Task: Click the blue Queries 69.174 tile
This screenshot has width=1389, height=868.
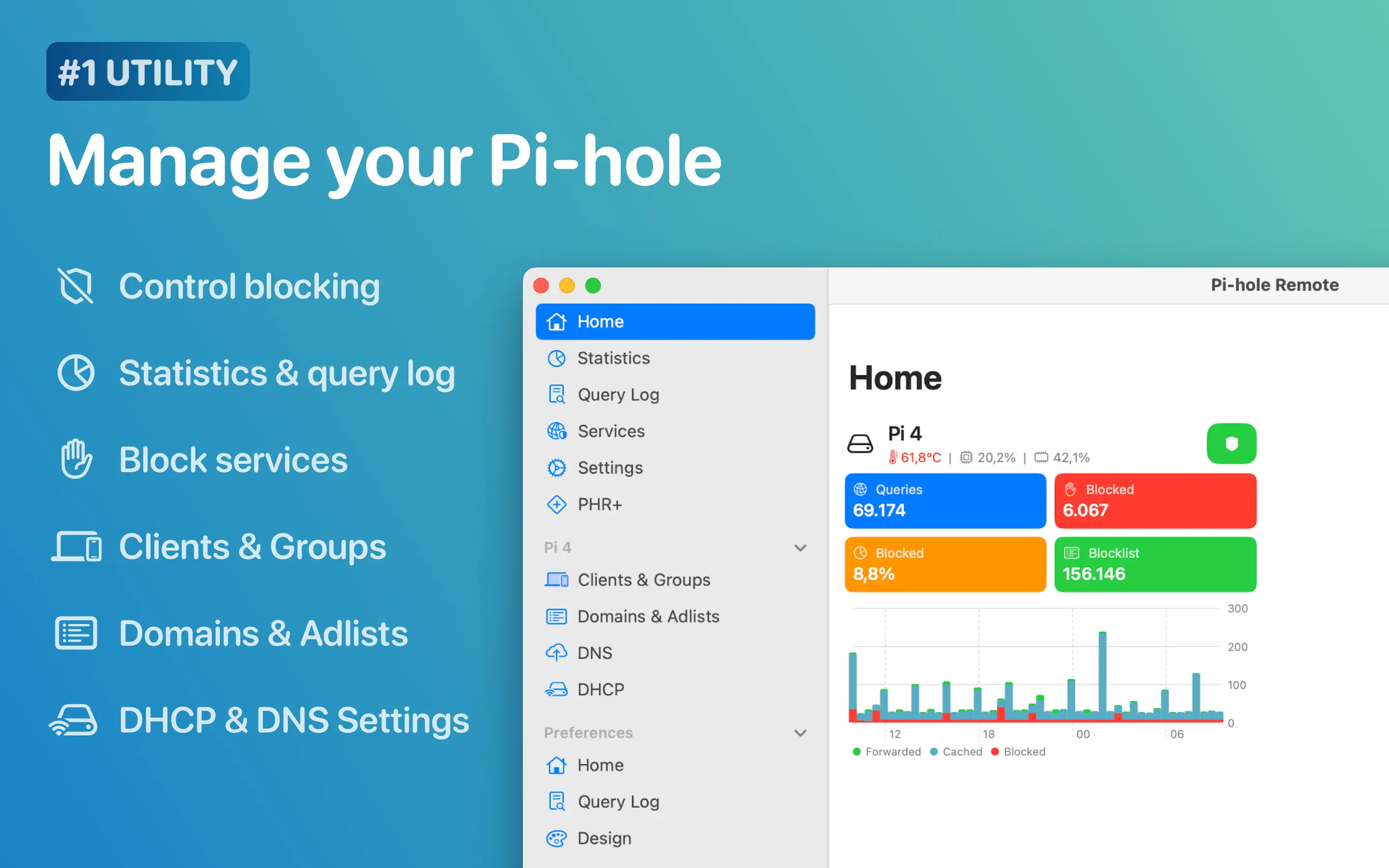Action: (x=945, y=501)
